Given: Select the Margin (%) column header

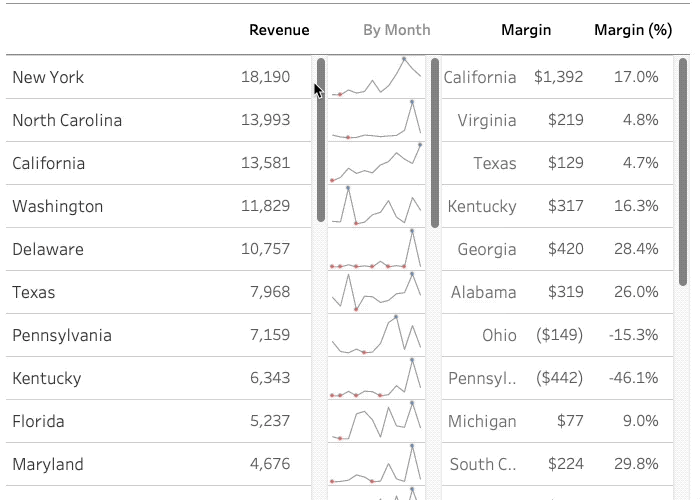Looking at the screenshot, I should [x=633, y=30].
